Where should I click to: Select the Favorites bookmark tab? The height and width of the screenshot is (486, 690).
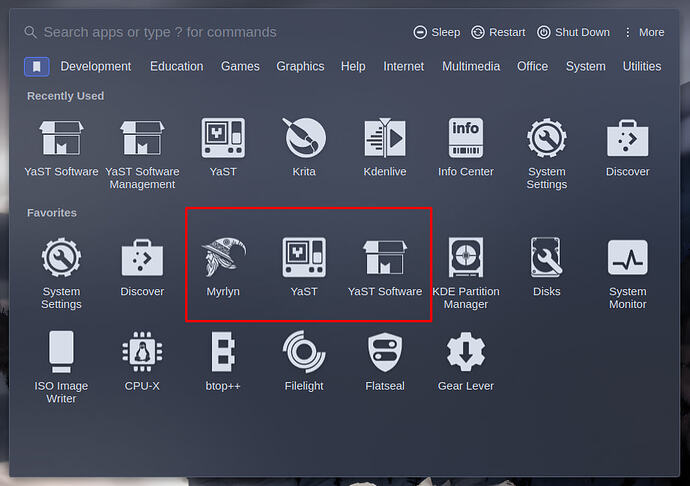pyautogui.click(x=37, y=66)
